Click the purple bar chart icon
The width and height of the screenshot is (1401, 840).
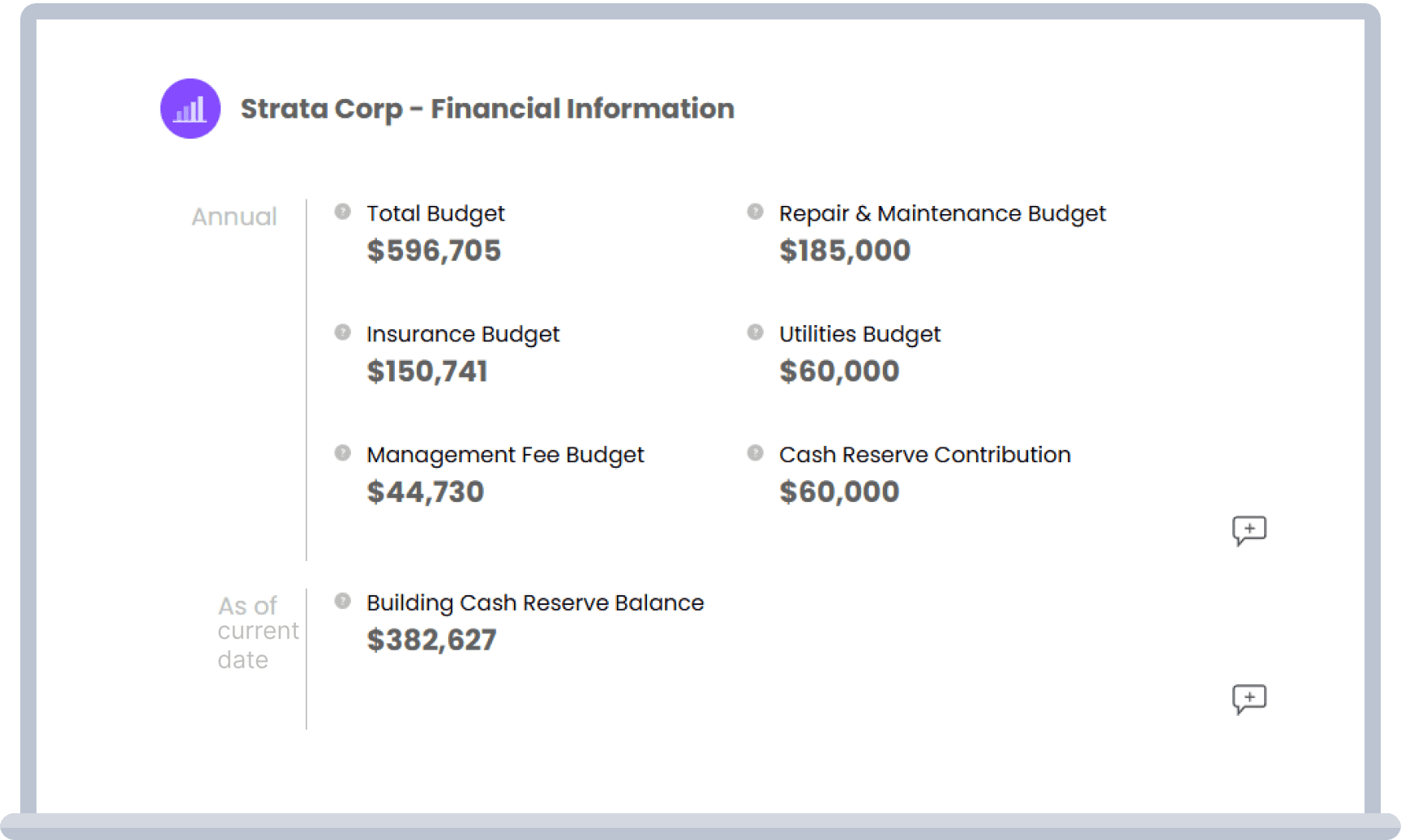tap(190, 109)
